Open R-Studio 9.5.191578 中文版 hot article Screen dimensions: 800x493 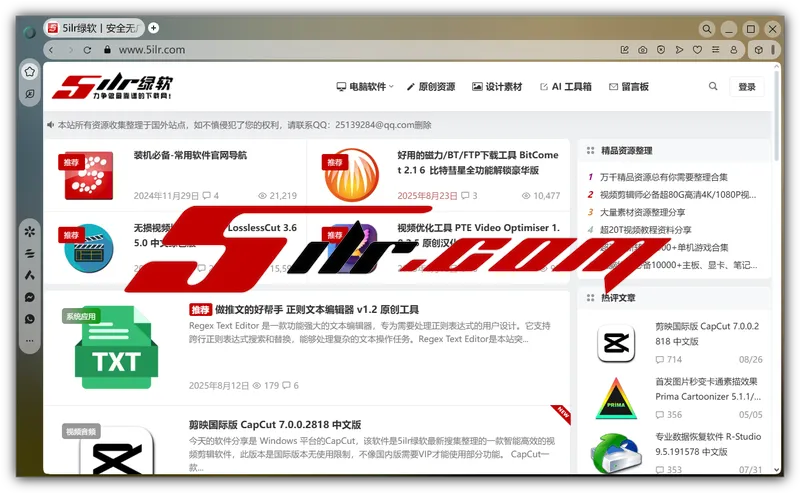[x=708, y=444]
